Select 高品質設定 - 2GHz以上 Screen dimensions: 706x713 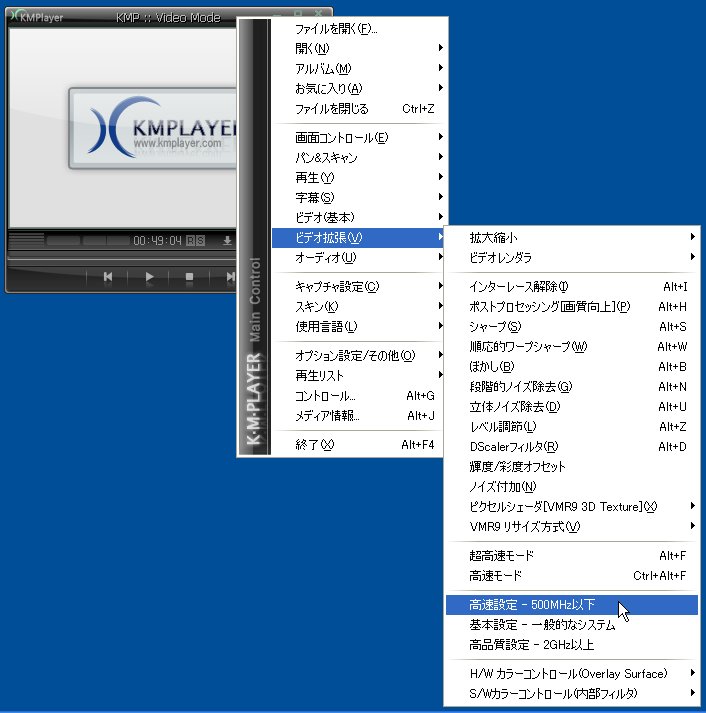(x=572, y=645)
